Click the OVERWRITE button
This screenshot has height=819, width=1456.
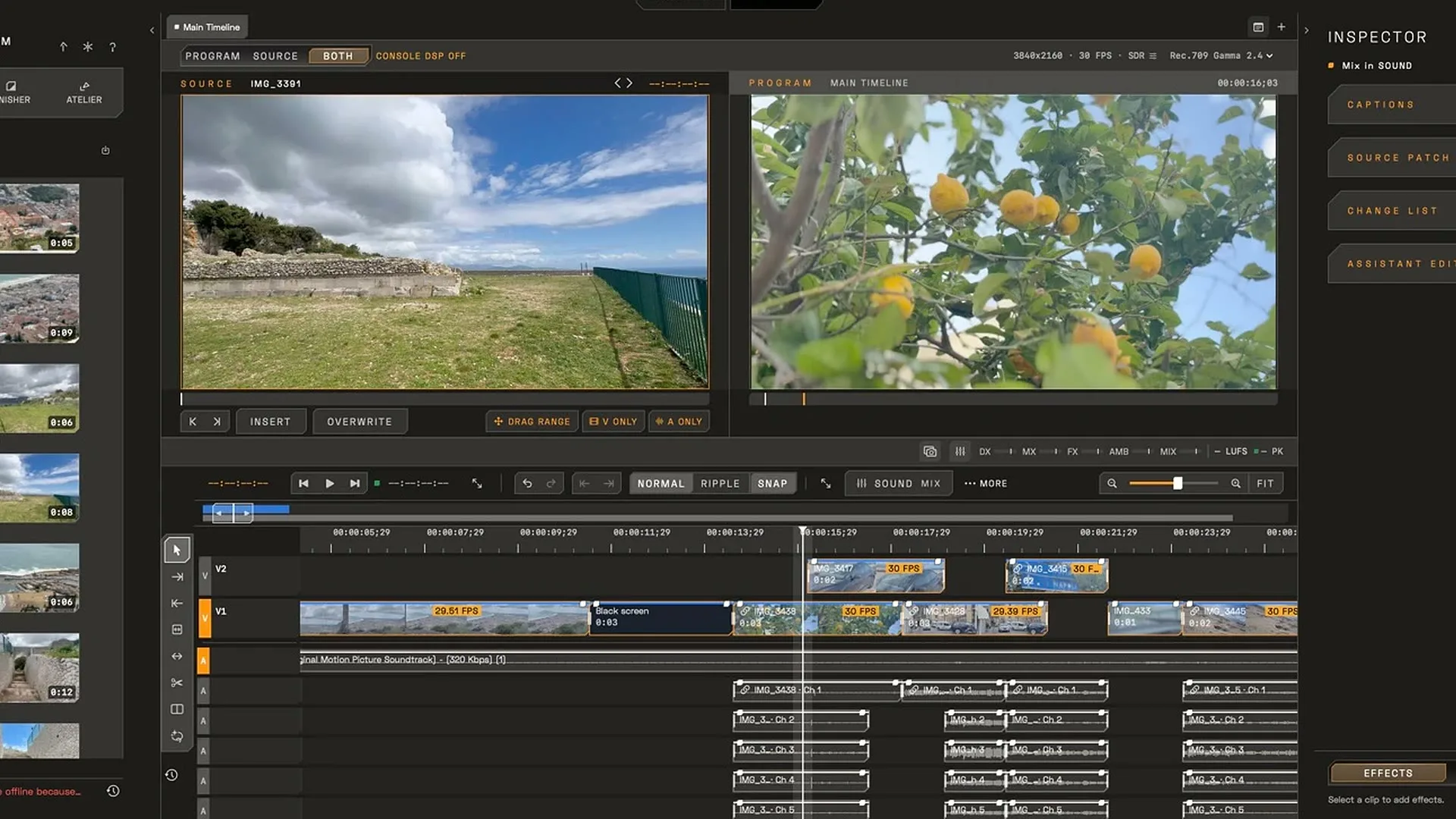[x=359, y=422]
